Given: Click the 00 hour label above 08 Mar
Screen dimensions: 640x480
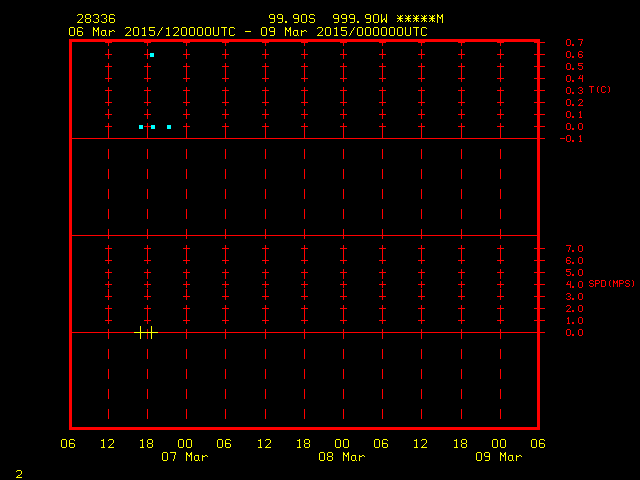Looking at the screenshot, I should [342, 444].
